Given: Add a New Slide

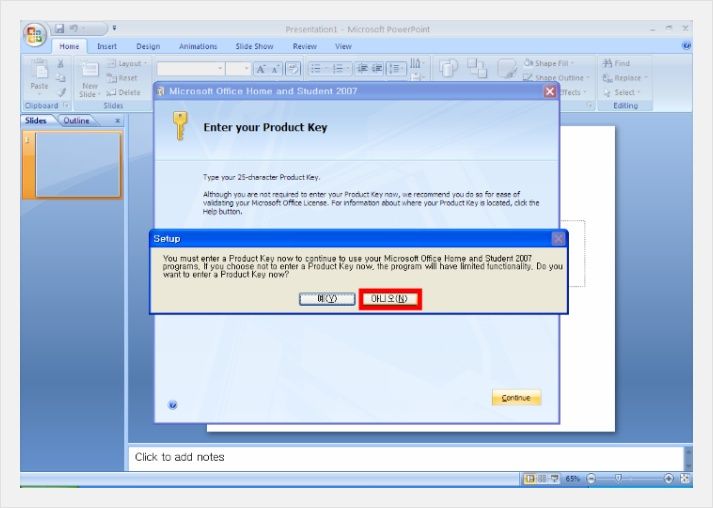Looking at the screenshot, I should point(90,80).
